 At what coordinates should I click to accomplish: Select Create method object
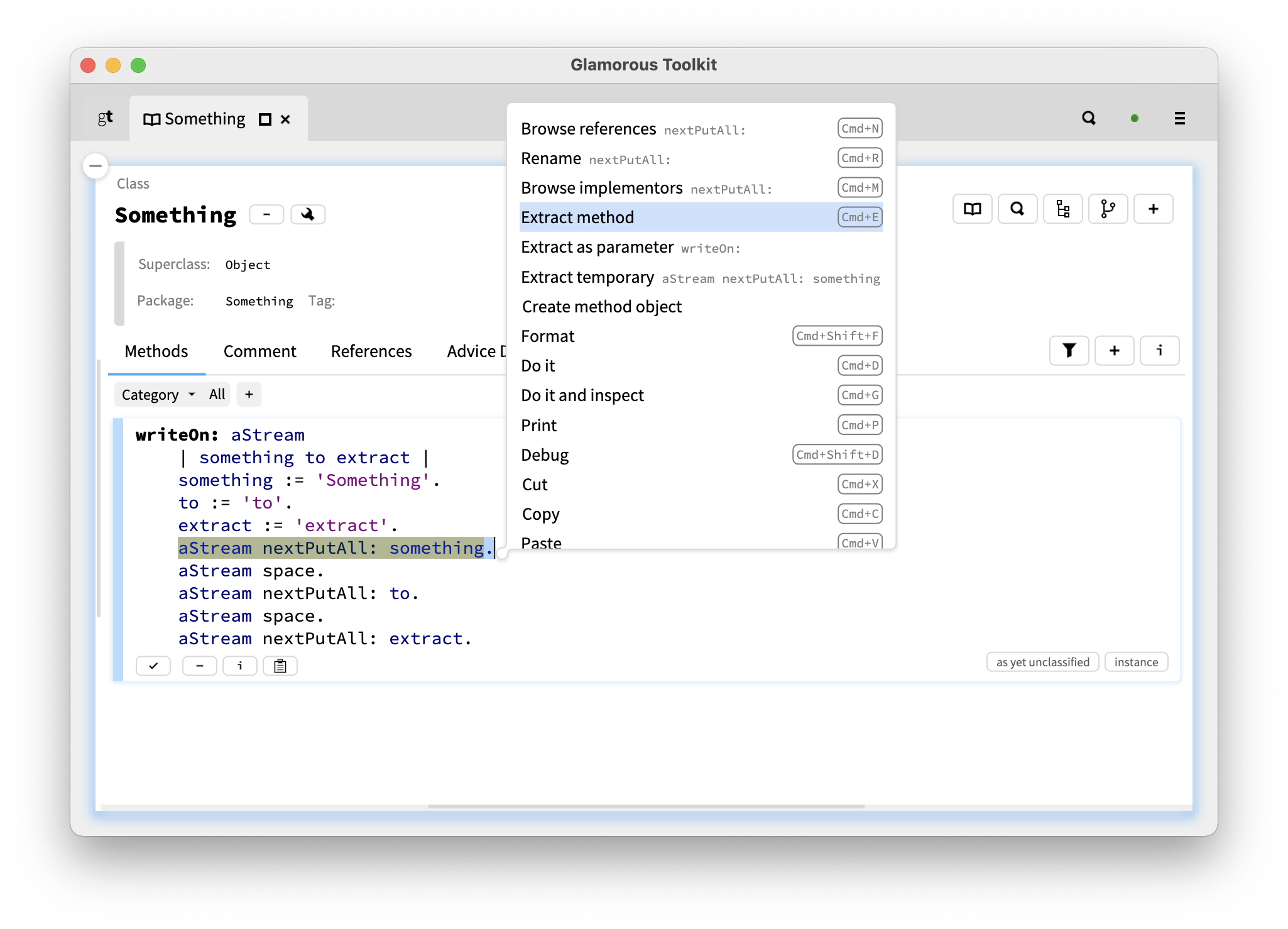click(701, 307)
